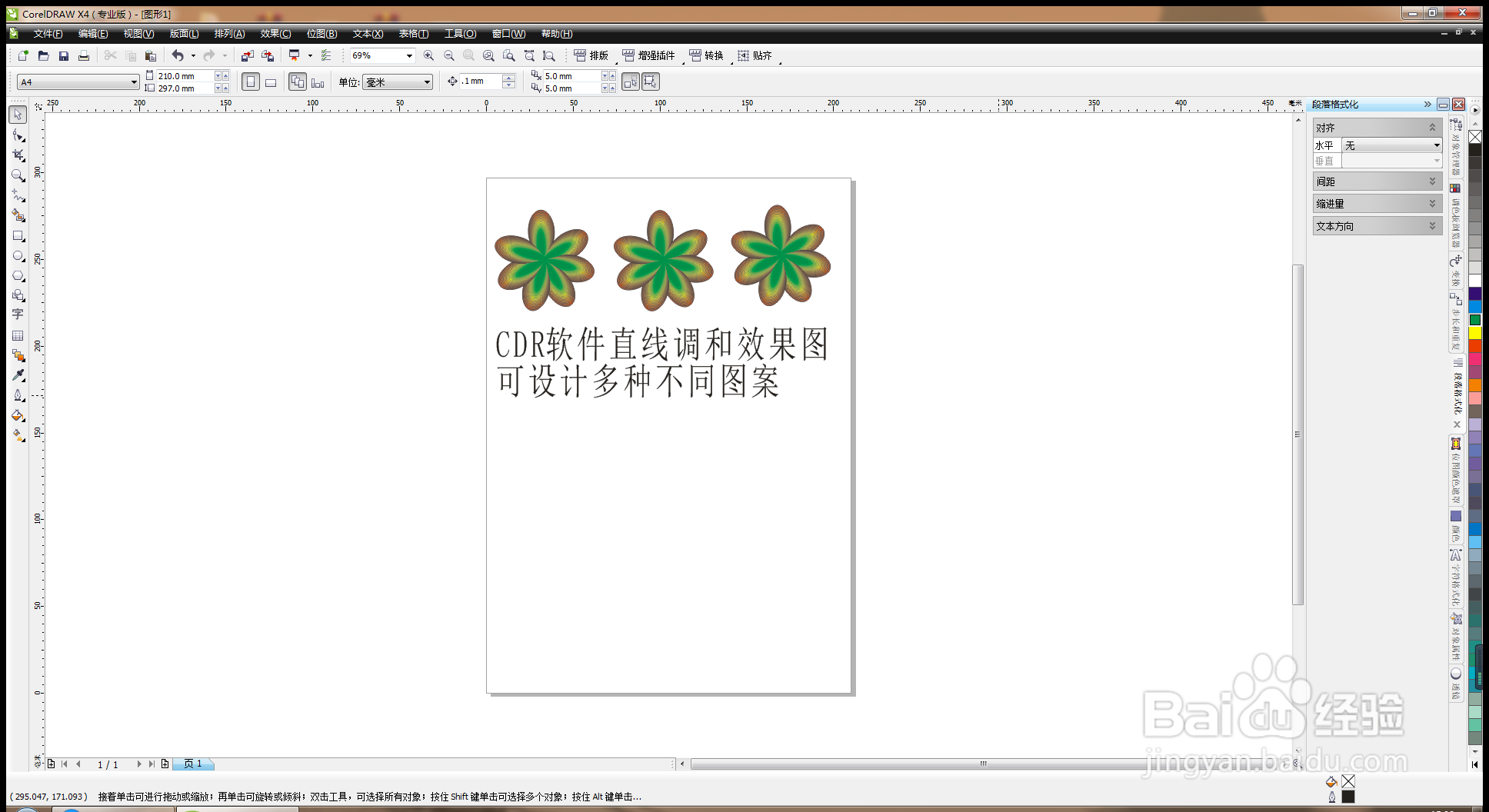
Task: Select the Interactive Fill tool
Action: coord(18,435)
